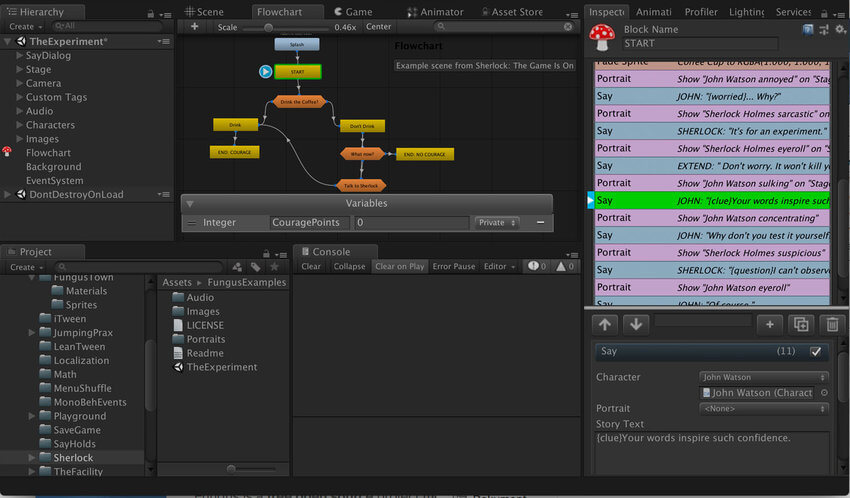Switch to the Game tab
850x498 pixels.
click(x=353, y=12)
